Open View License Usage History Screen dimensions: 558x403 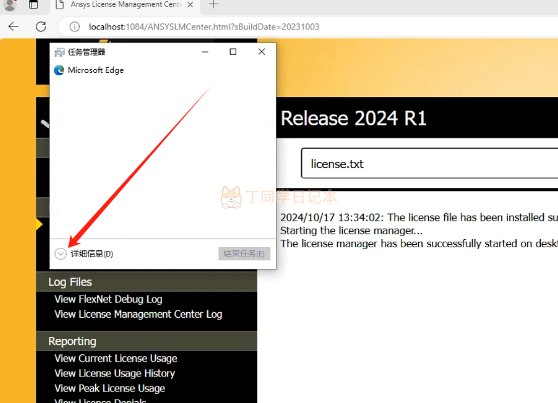click(115, 373)
